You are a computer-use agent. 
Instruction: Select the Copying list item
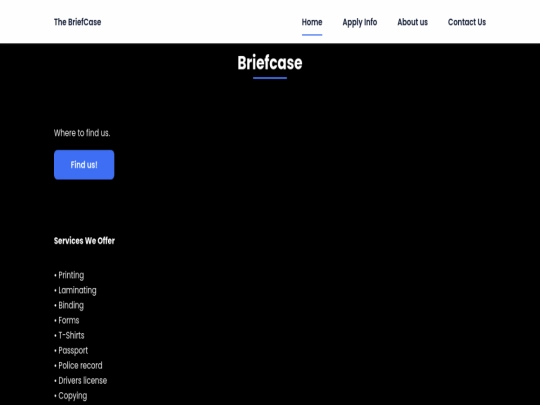pos(71,396)
